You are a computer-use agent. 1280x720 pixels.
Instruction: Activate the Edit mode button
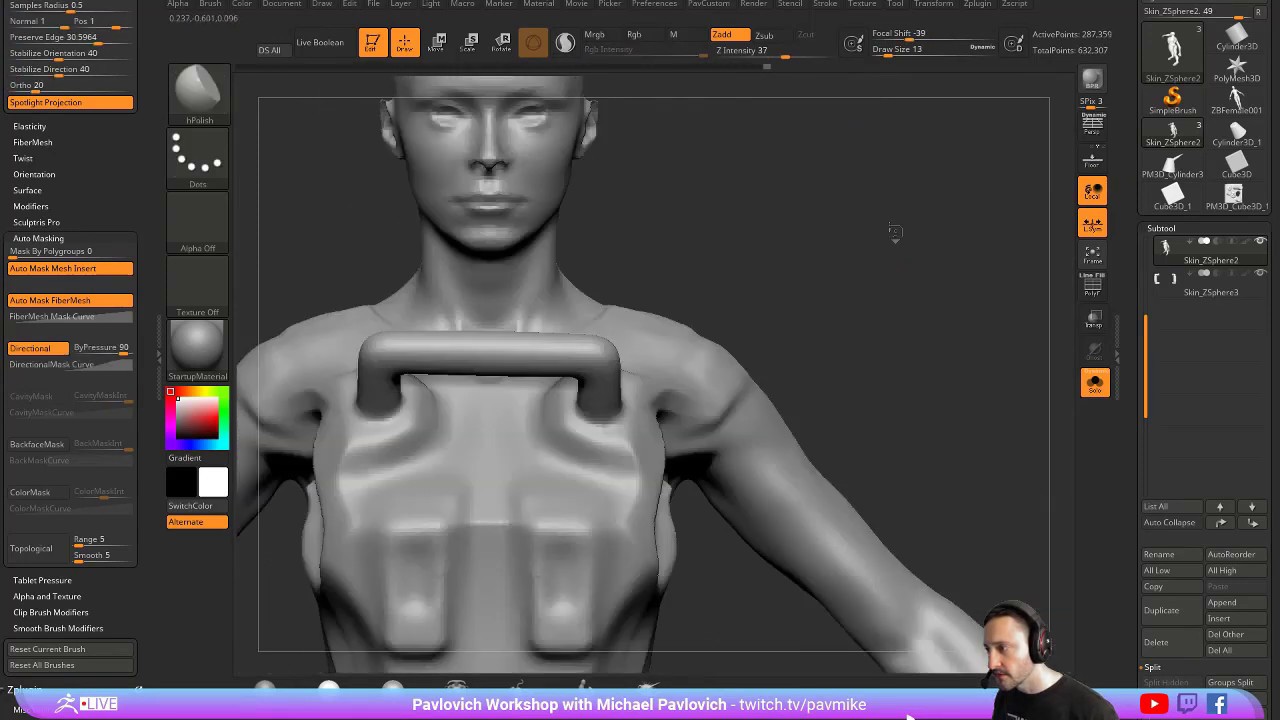tap(372, 42)
